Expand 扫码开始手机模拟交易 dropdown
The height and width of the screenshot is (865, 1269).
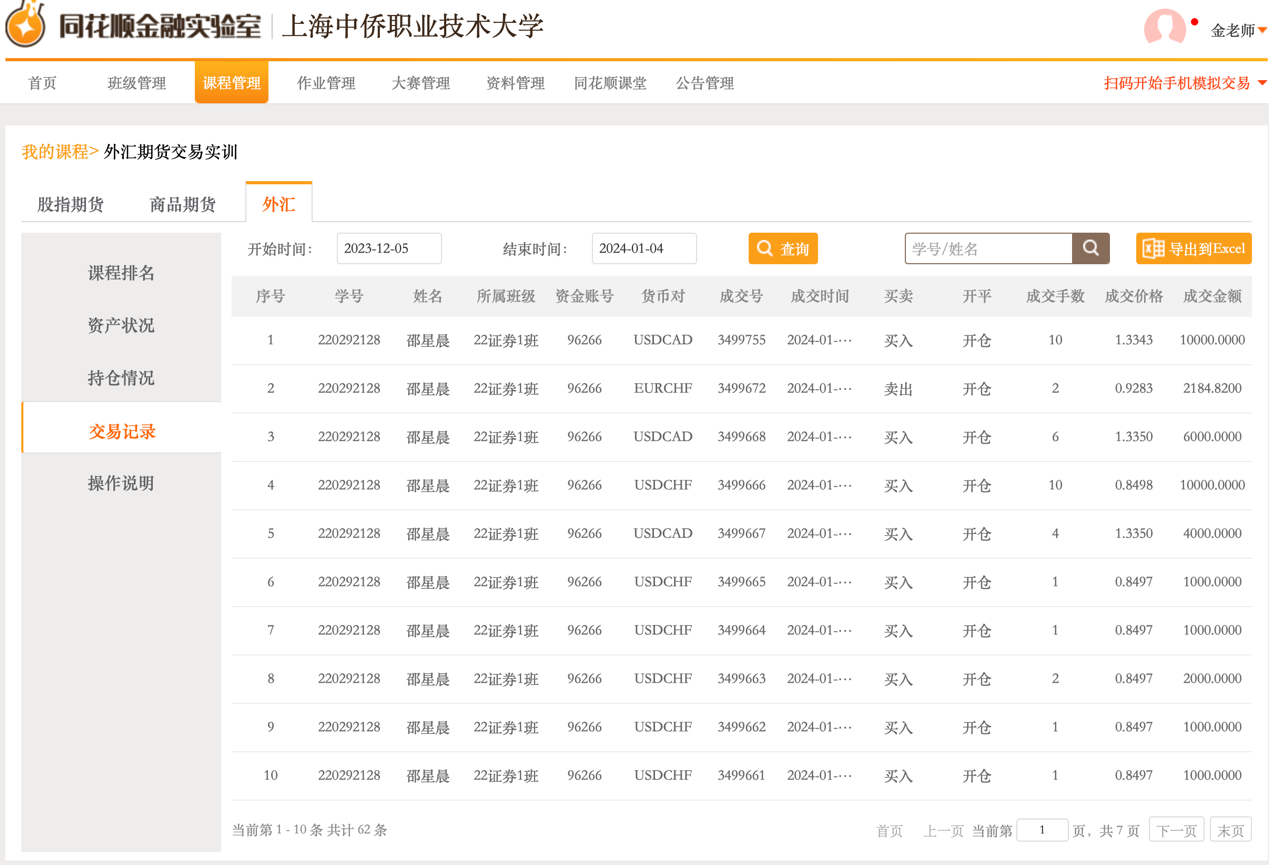(1185, 83)
